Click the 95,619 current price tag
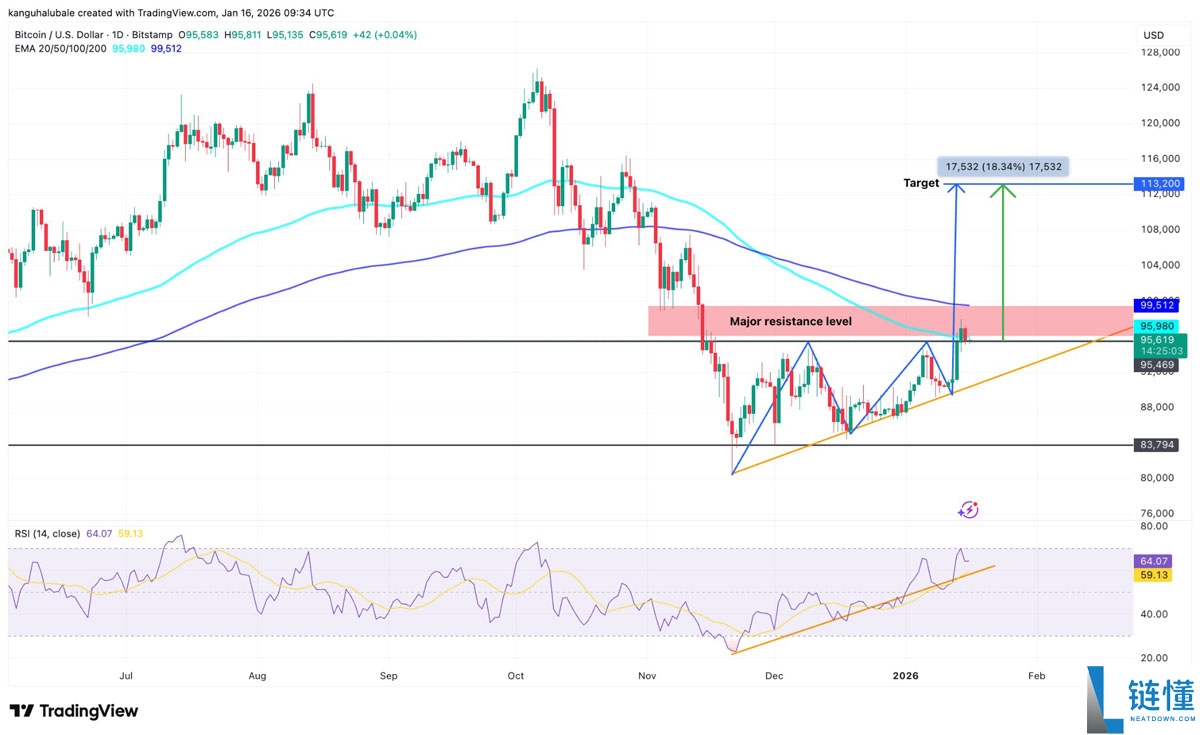The height and width of the screenshot is (735, 1200). click(1159, 339)
